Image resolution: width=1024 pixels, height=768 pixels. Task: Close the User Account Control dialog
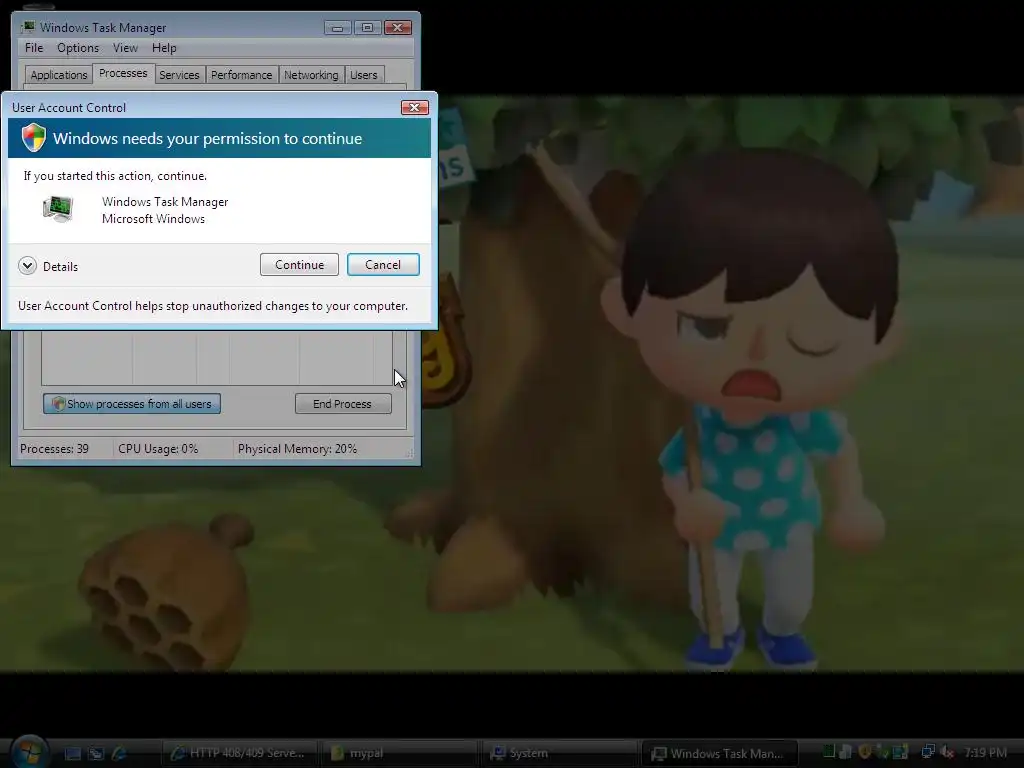click(414, 107)
